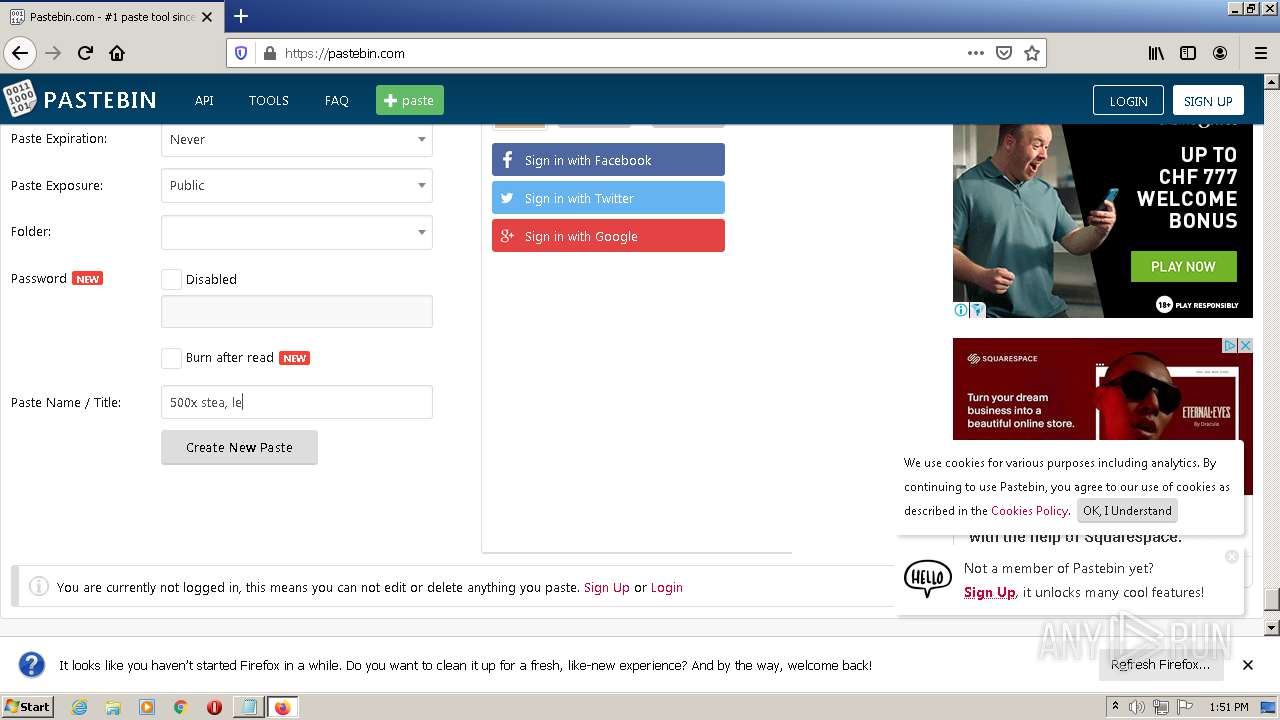Click Create New Paste button
Viewport: 1280px width, 720px height.
(x=239, y=447)
